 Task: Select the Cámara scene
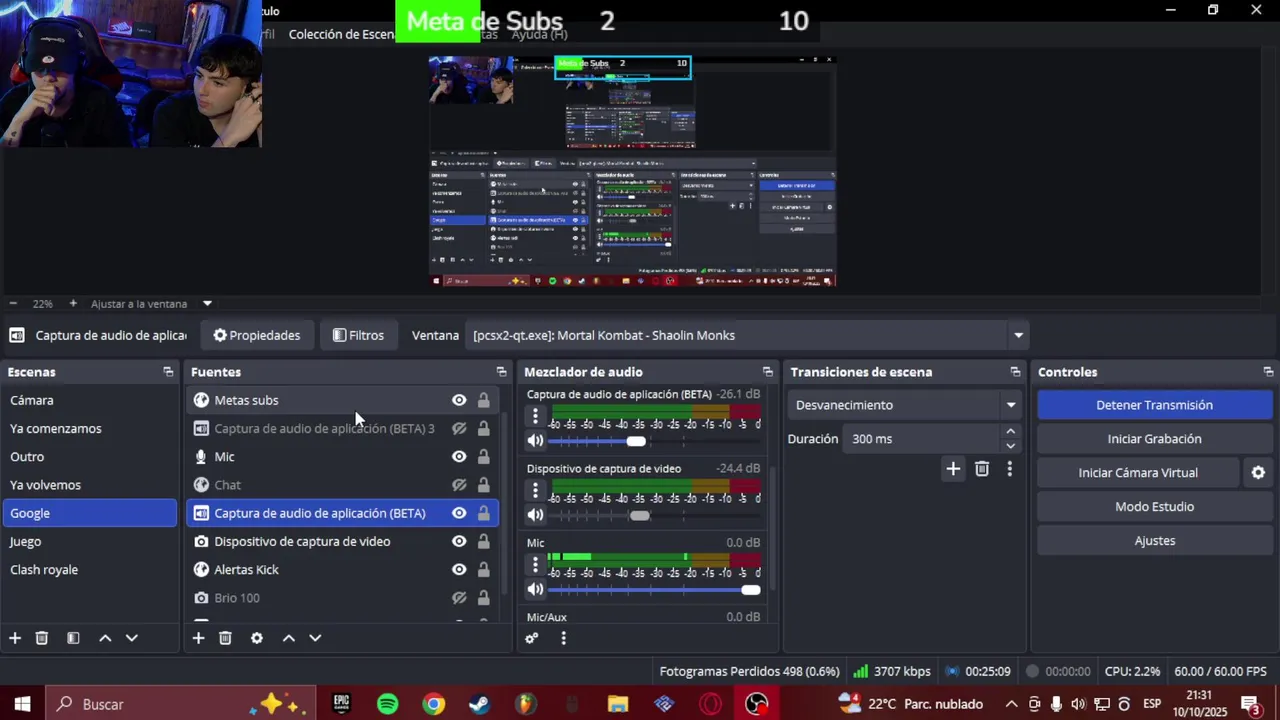pos(90,400)
